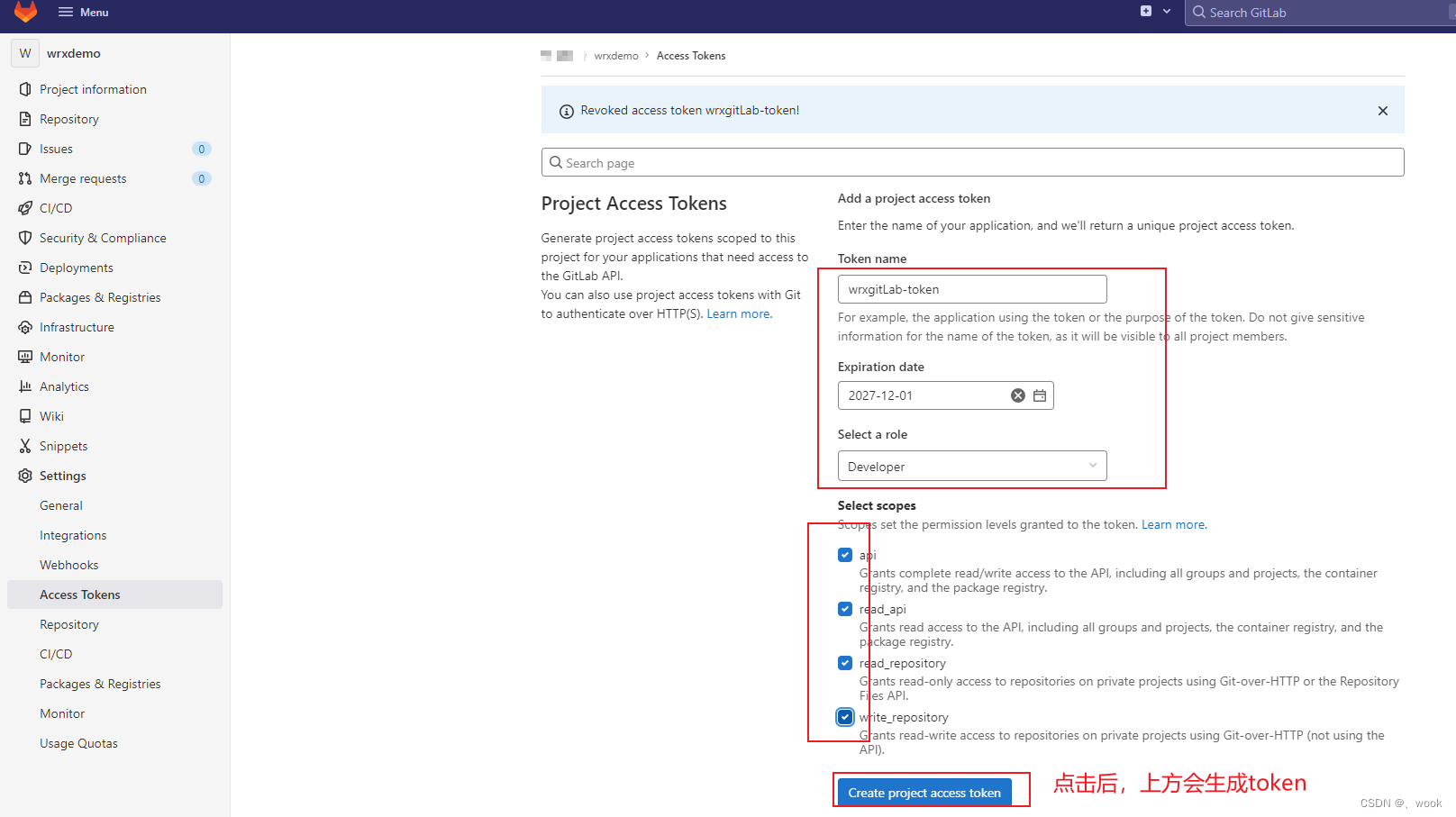
Task: Select Access Tokens in settings
Action: point(114,595)
